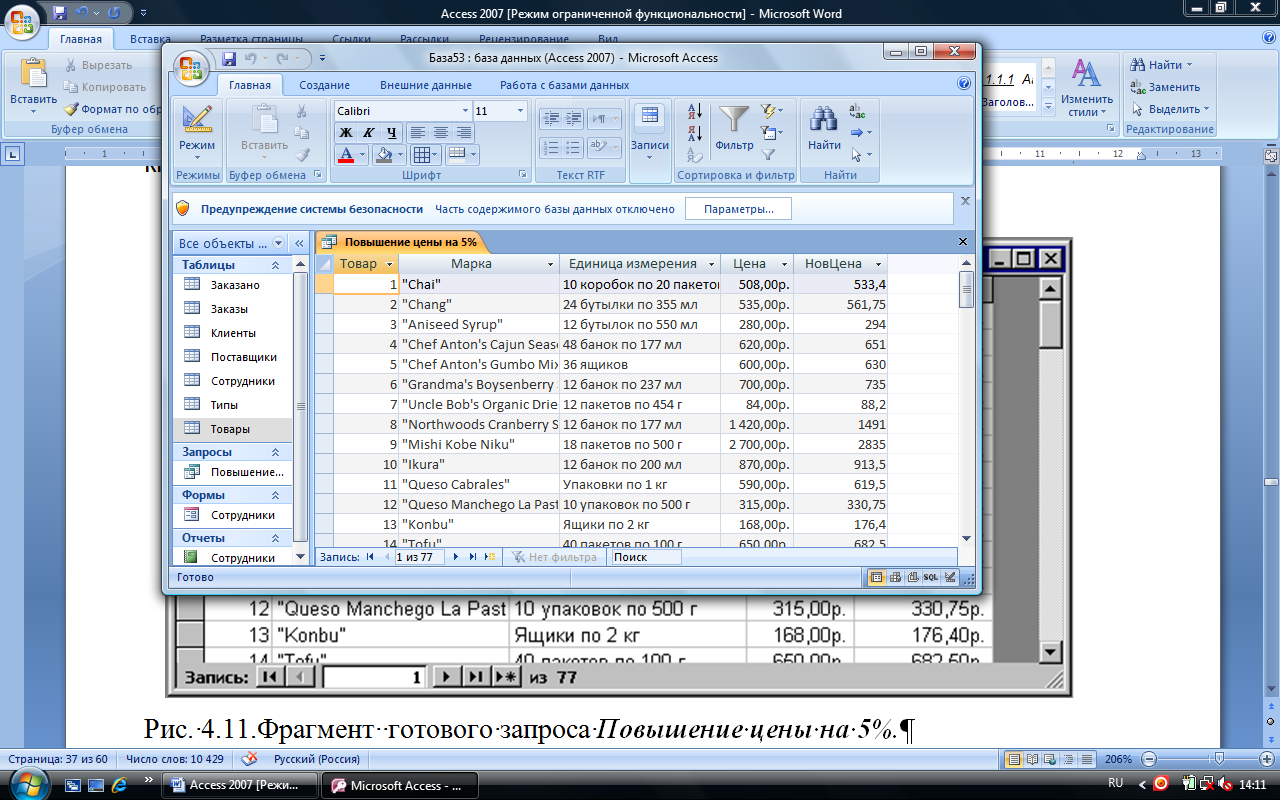Select the Заказано table
Image resolution: width=1280 pixels, height=800 pixels.
233,285
